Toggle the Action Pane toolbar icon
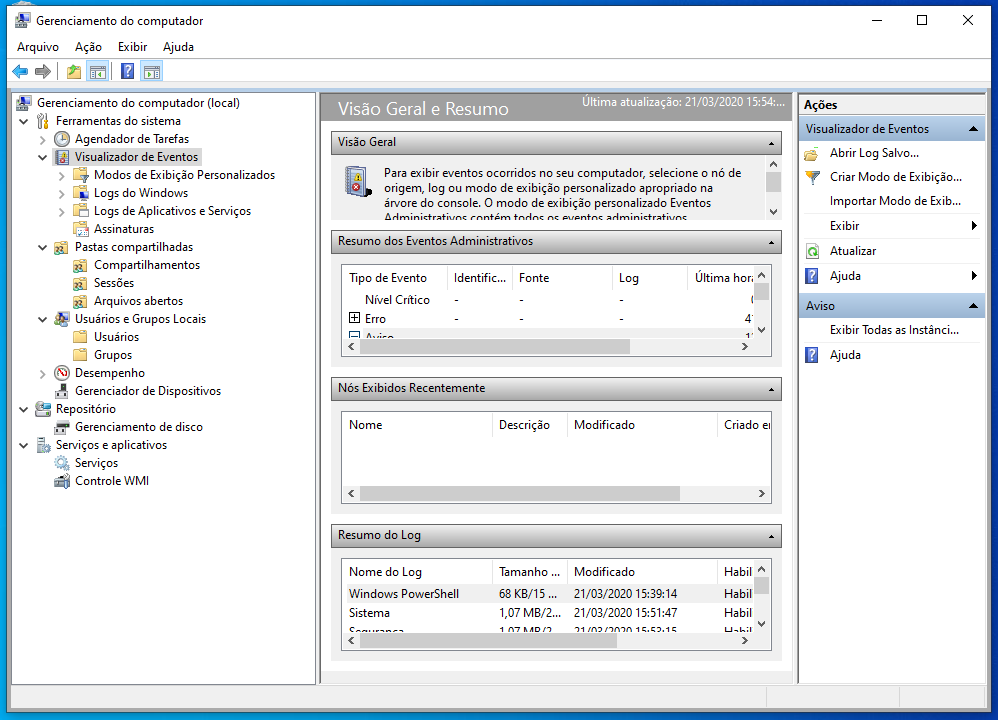The height and width of the screenshot is (720, 998). tap(151, 71)
